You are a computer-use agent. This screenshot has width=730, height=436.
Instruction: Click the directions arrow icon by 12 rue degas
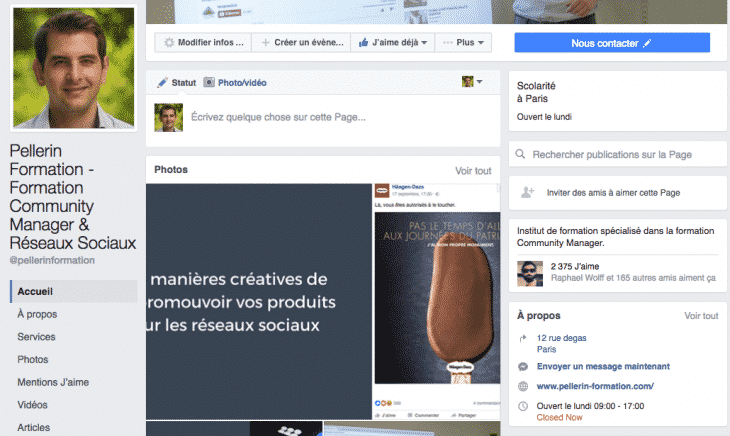[x=523, y=338]
